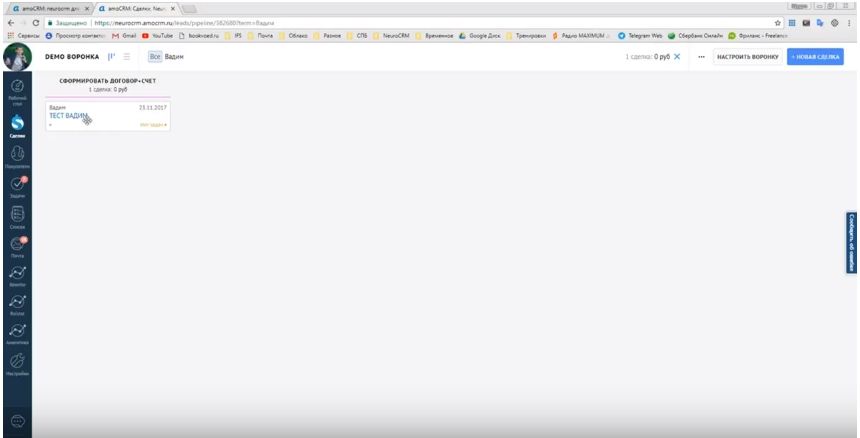
Task: Click the user avatar photo
Action: pos(16,56)
